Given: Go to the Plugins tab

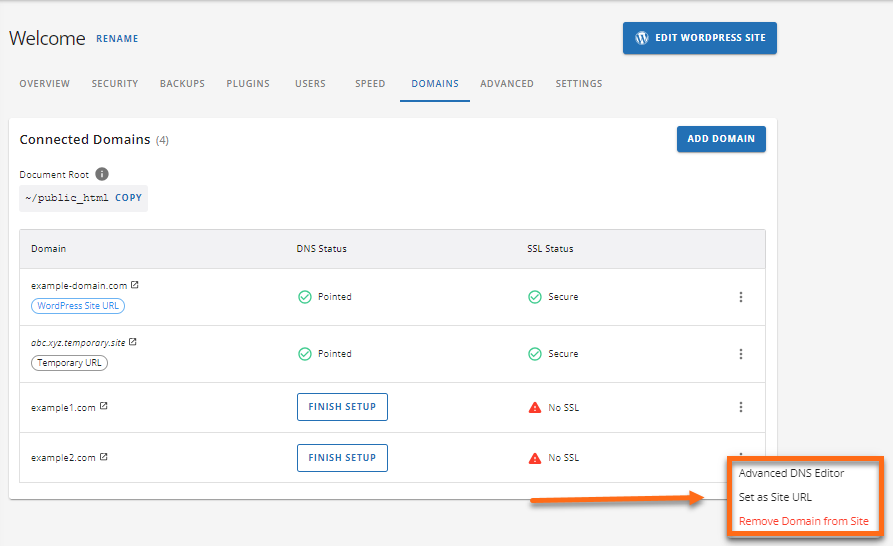Looking at the screenshot, I should (248, 84).
